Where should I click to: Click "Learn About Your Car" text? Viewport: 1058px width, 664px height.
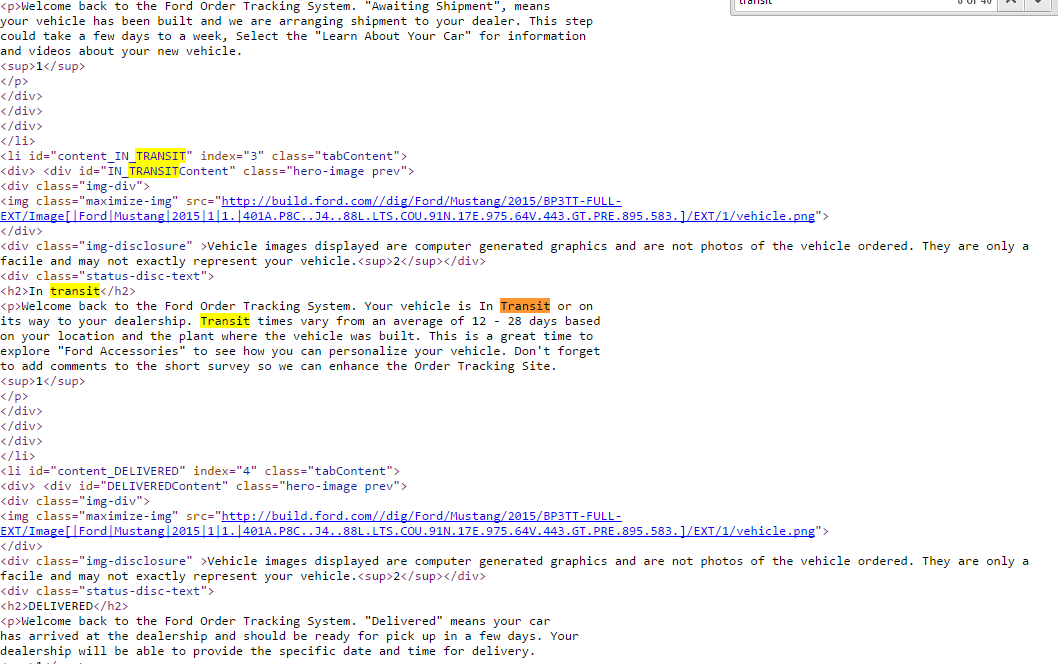(x=393, y=36)
